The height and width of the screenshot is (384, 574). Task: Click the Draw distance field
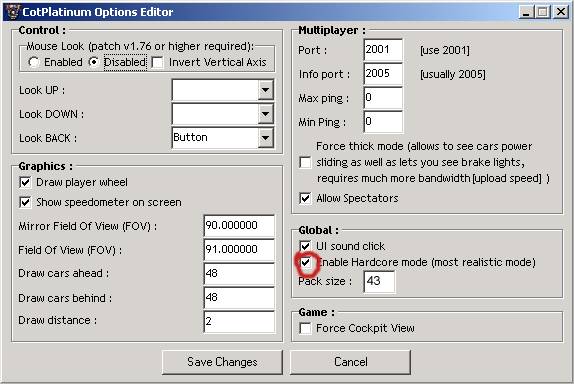(239, 321)
